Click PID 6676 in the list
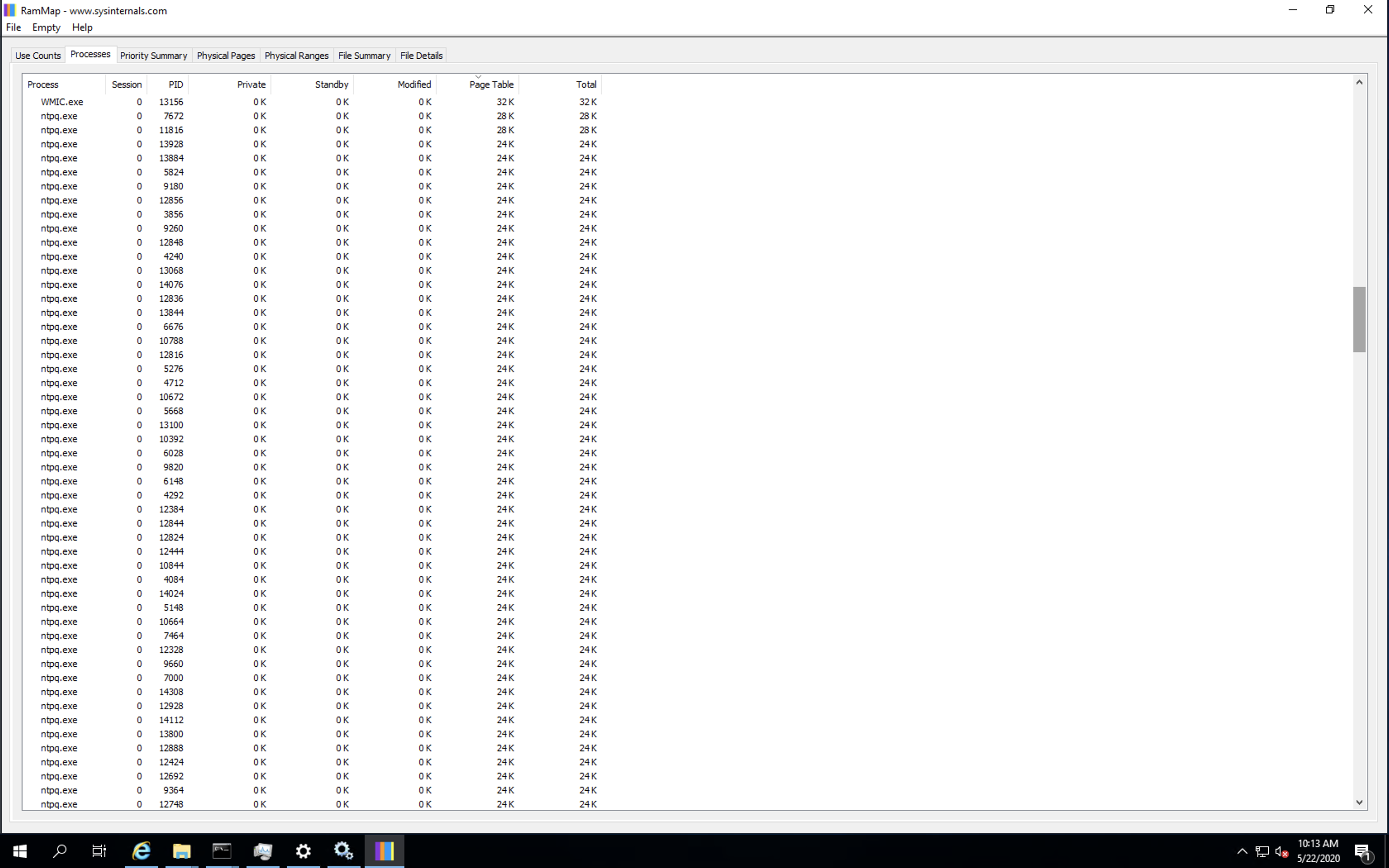Screen dimensions: 1389x868 173,327
